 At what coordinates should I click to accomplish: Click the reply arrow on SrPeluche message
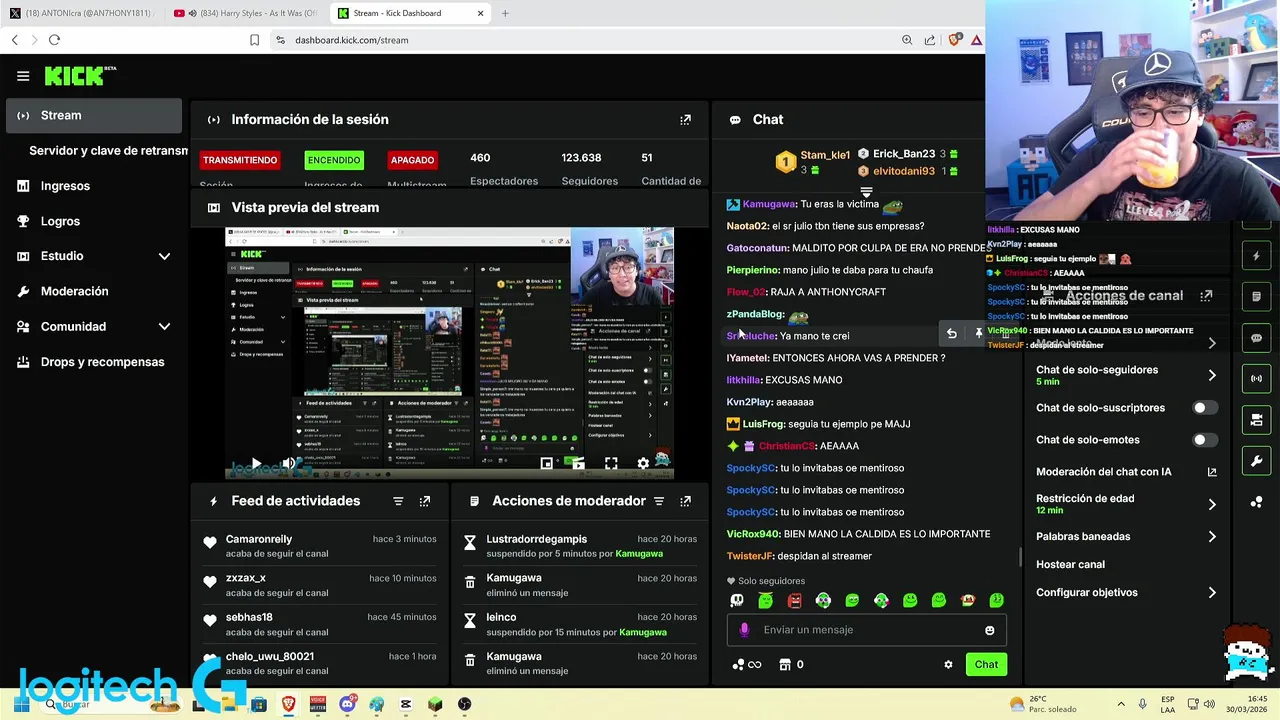tap(952, 334)
